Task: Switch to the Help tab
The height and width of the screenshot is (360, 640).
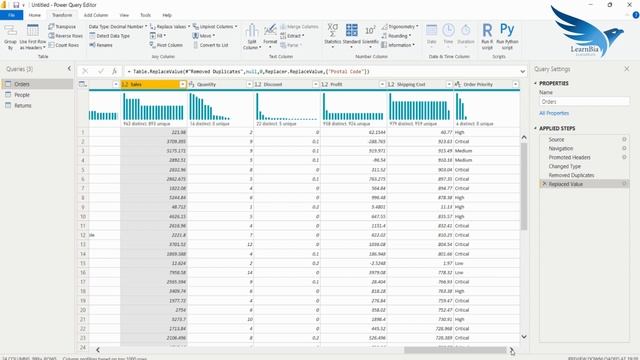Action: point(167,15)
